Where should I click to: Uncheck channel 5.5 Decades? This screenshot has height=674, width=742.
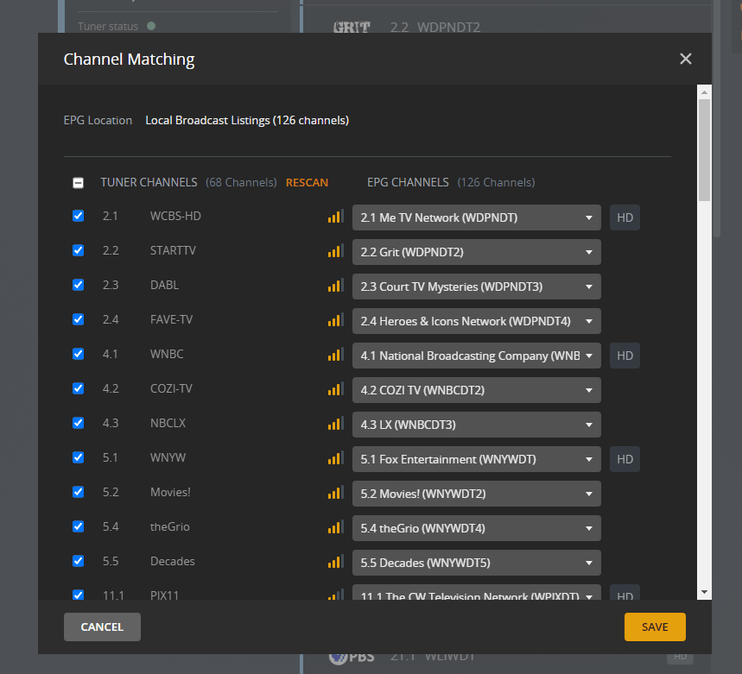[x=78, y=561]
